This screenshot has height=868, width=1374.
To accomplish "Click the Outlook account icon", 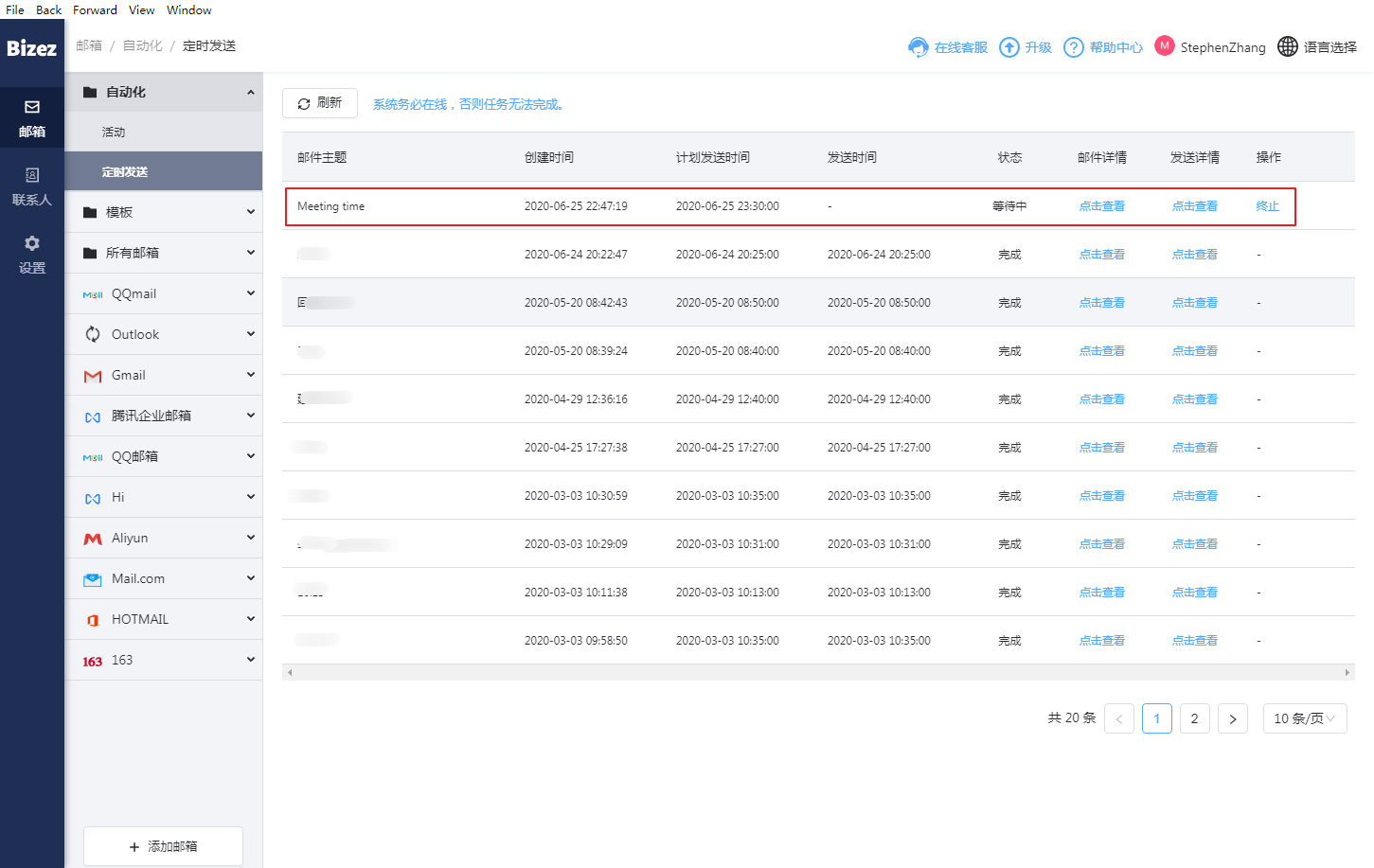I will point(93,334).
